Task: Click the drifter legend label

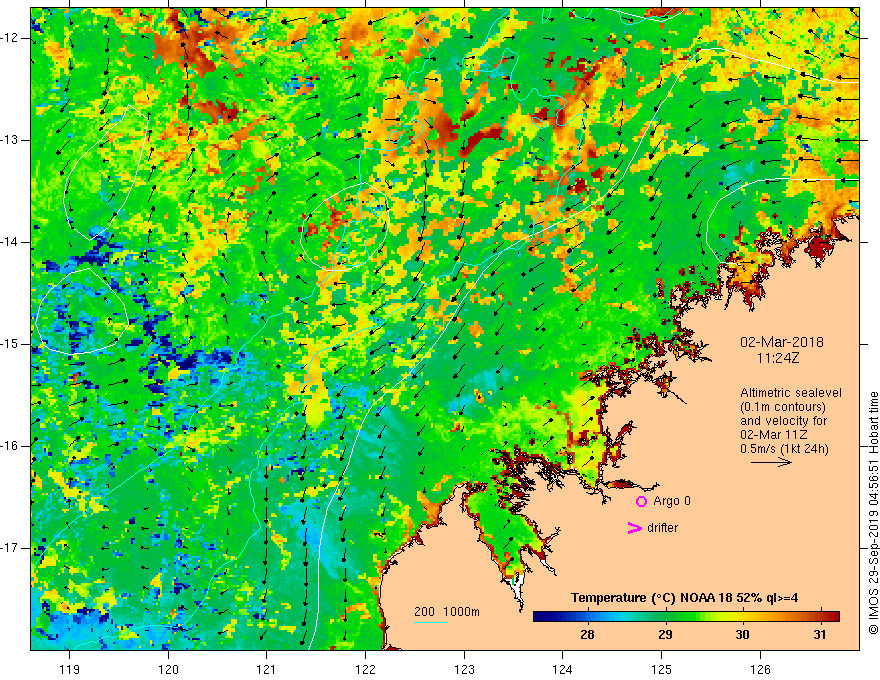Action: click(662, 528)
